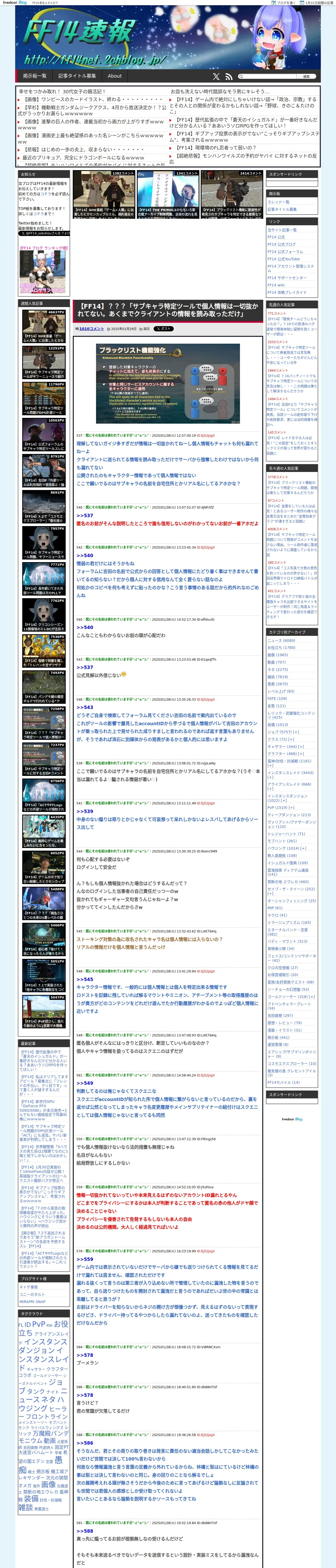Open the 1341コメント featured article thumbnail
Screen dimensions: 336x1568
(x=168, y=194)
